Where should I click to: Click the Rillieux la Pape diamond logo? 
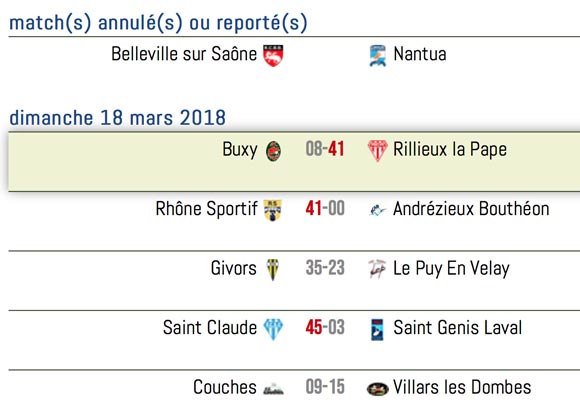(x=377, y=151)
